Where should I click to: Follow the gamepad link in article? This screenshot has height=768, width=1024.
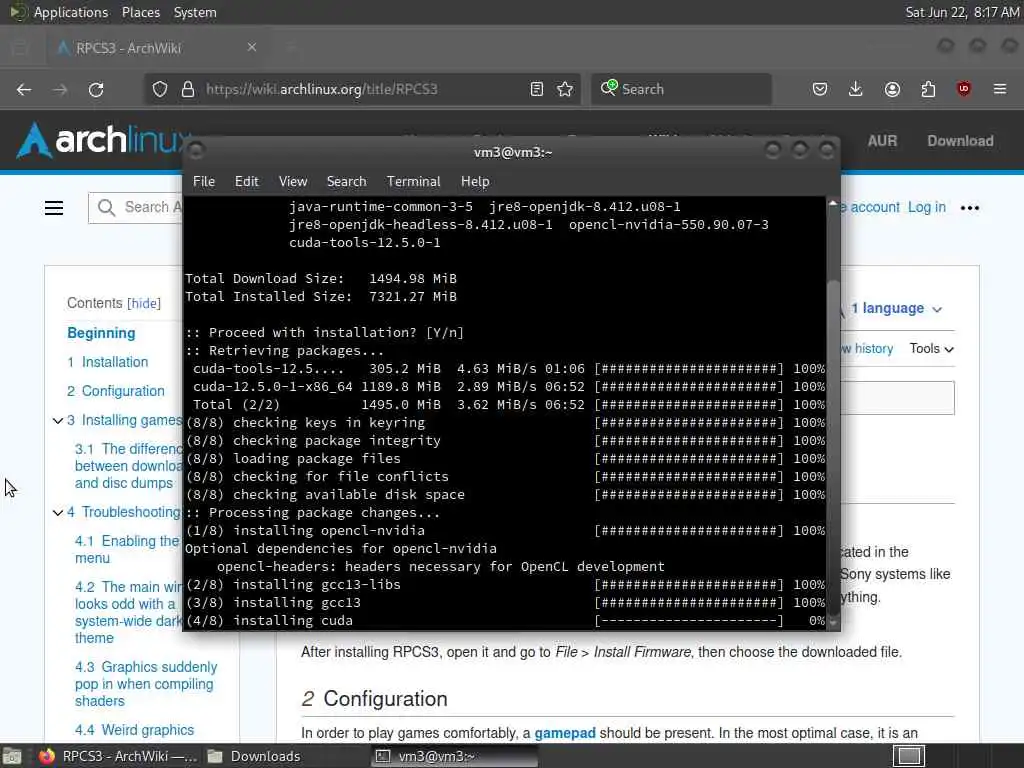coord(565,733)
